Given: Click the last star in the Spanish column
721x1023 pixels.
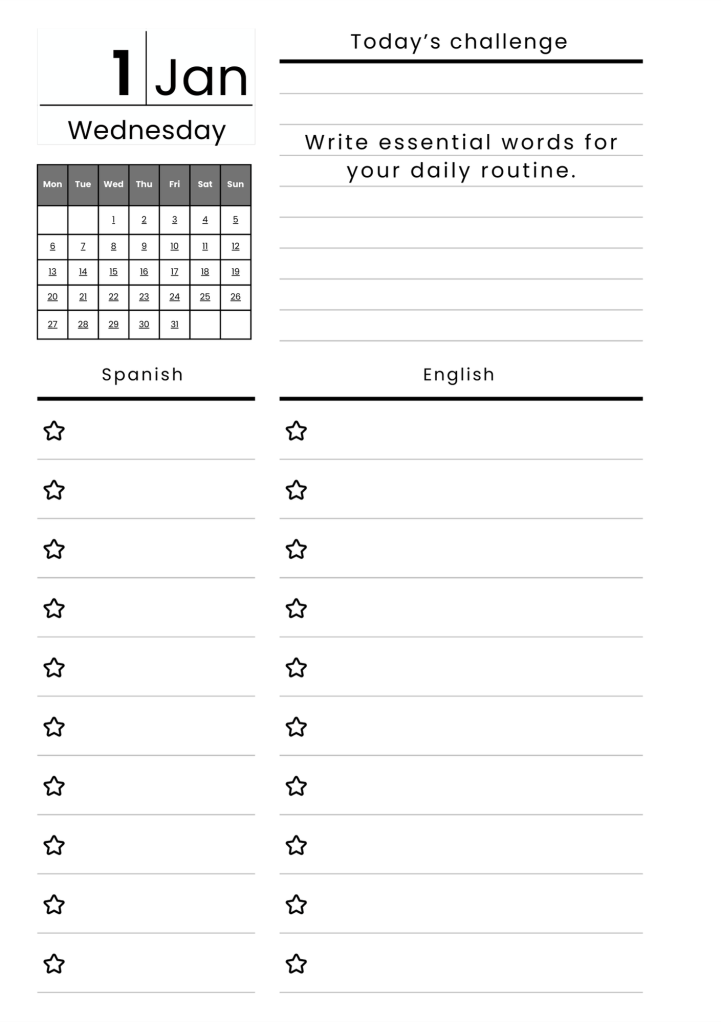Looking at the screenshot, I should [x=54, y=964].
